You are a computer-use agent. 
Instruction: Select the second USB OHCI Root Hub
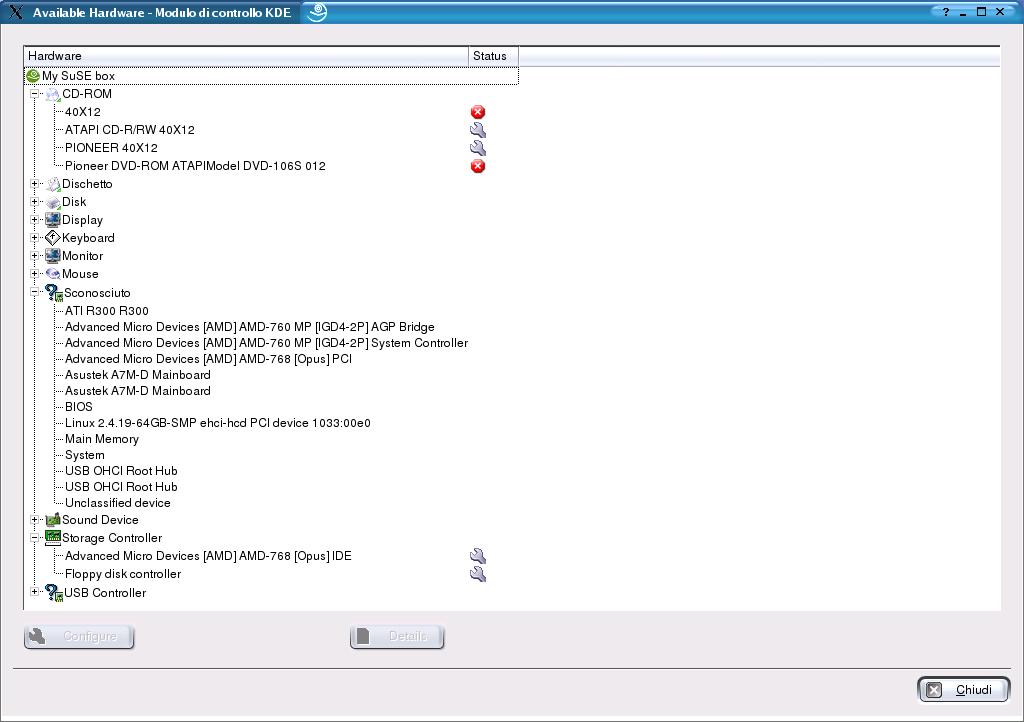(x=121, y=487)
